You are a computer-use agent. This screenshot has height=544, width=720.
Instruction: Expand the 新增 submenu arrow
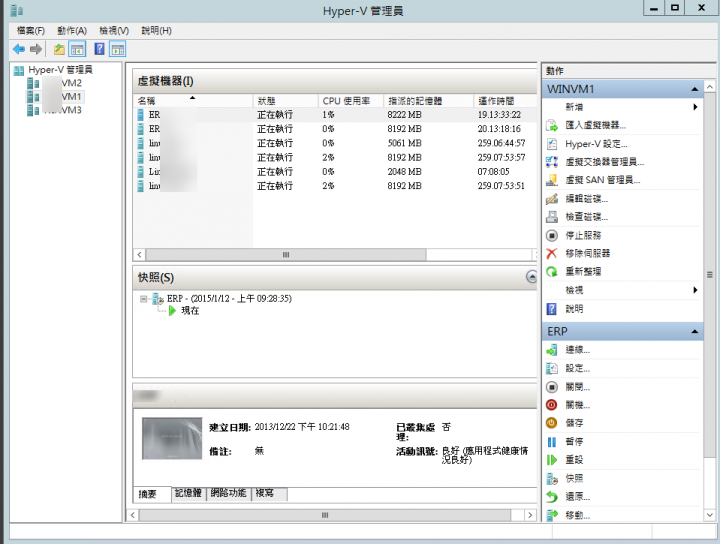click(695, 107)
